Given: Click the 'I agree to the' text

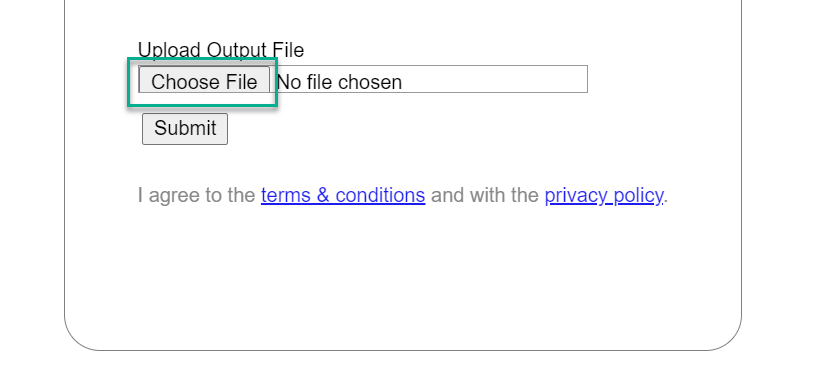Looking at the screenshot, I should coord(197,196).
